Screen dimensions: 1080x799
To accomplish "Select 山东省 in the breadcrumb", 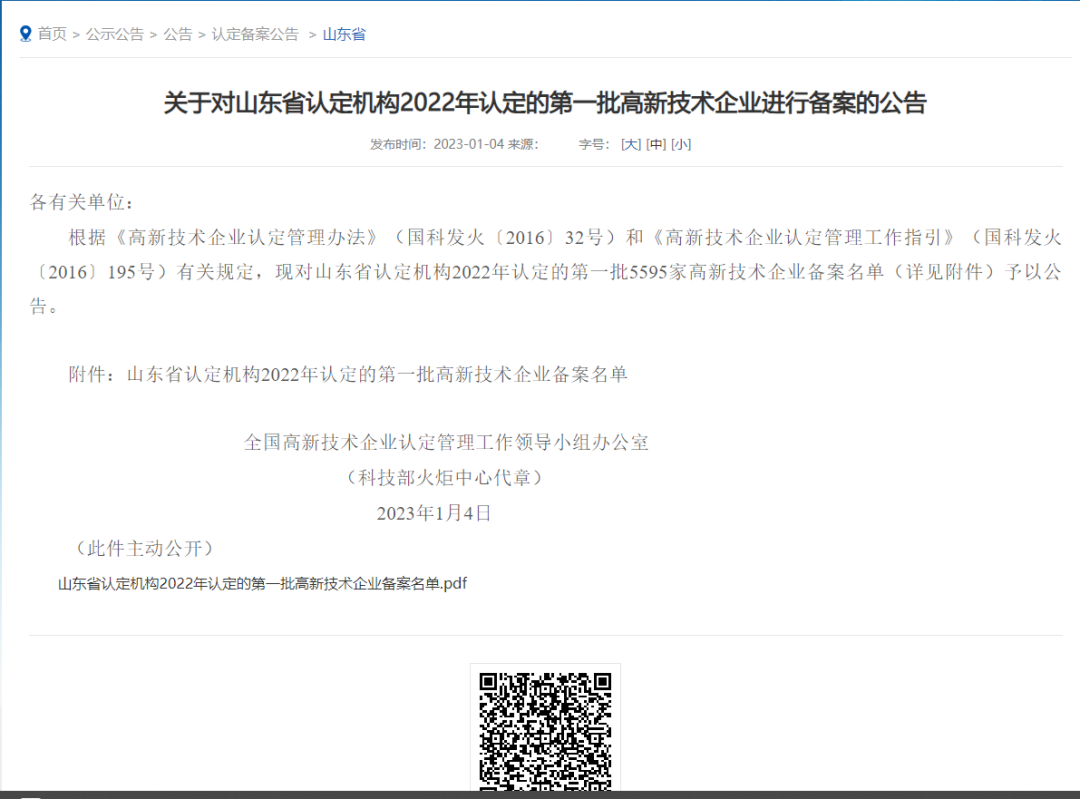I will [x=344, y=34].
